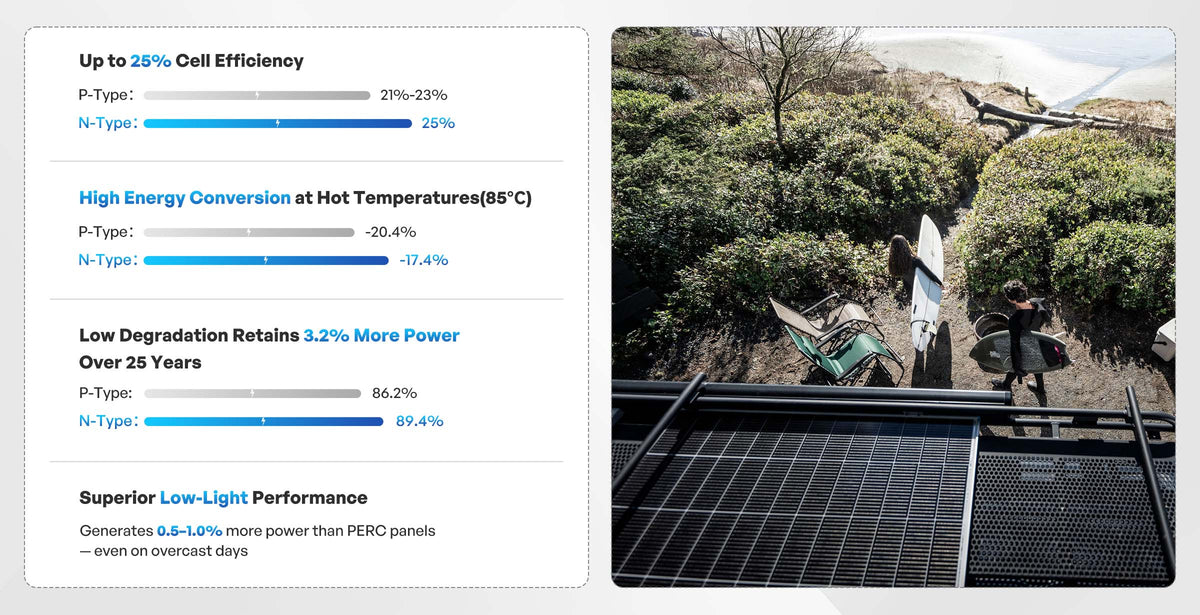Click the "3.2% More Power" highlighted text

pos(381,336)
